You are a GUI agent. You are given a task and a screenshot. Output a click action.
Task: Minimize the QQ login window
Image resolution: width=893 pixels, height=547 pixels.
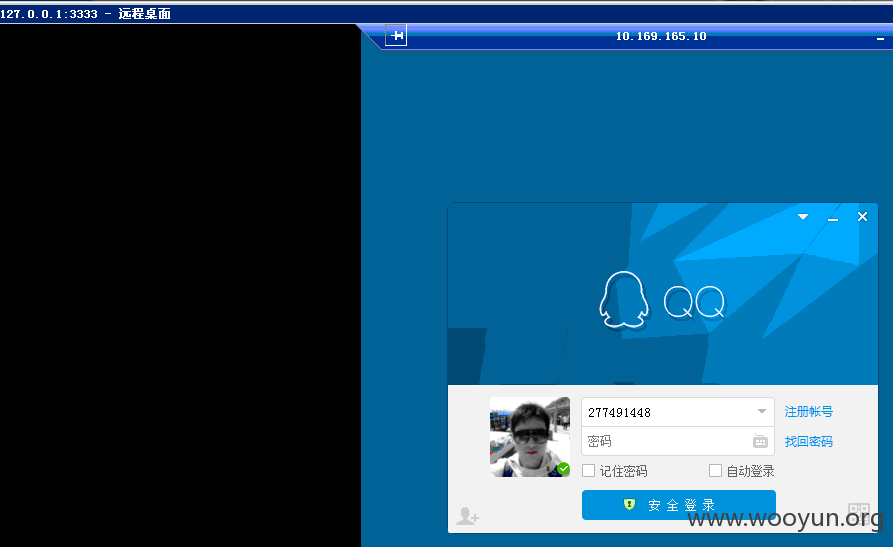click(833, 217)
